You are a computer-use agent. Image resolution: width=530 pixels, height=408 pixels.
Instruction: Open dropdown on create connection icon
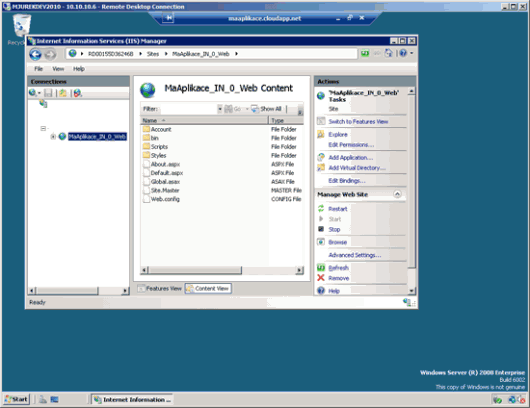[39, 93]
